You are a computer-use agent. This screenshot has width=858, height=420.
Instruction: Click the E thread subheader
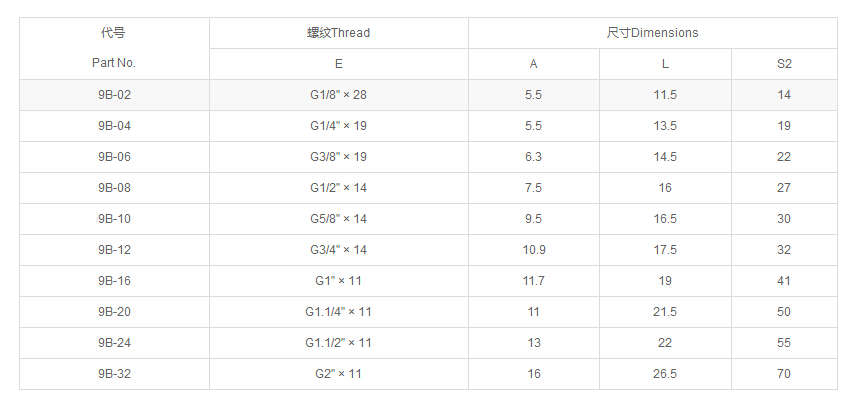click(x=338, y=64)
